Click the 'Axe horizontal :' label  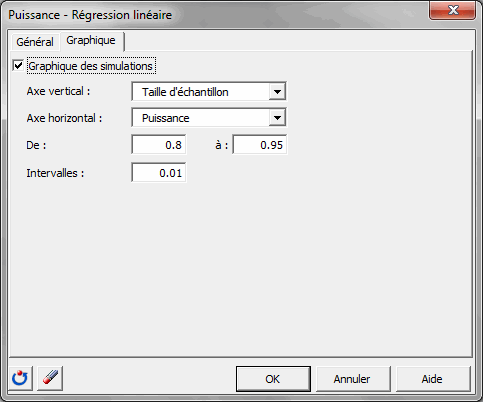click(x=64, y=118)
